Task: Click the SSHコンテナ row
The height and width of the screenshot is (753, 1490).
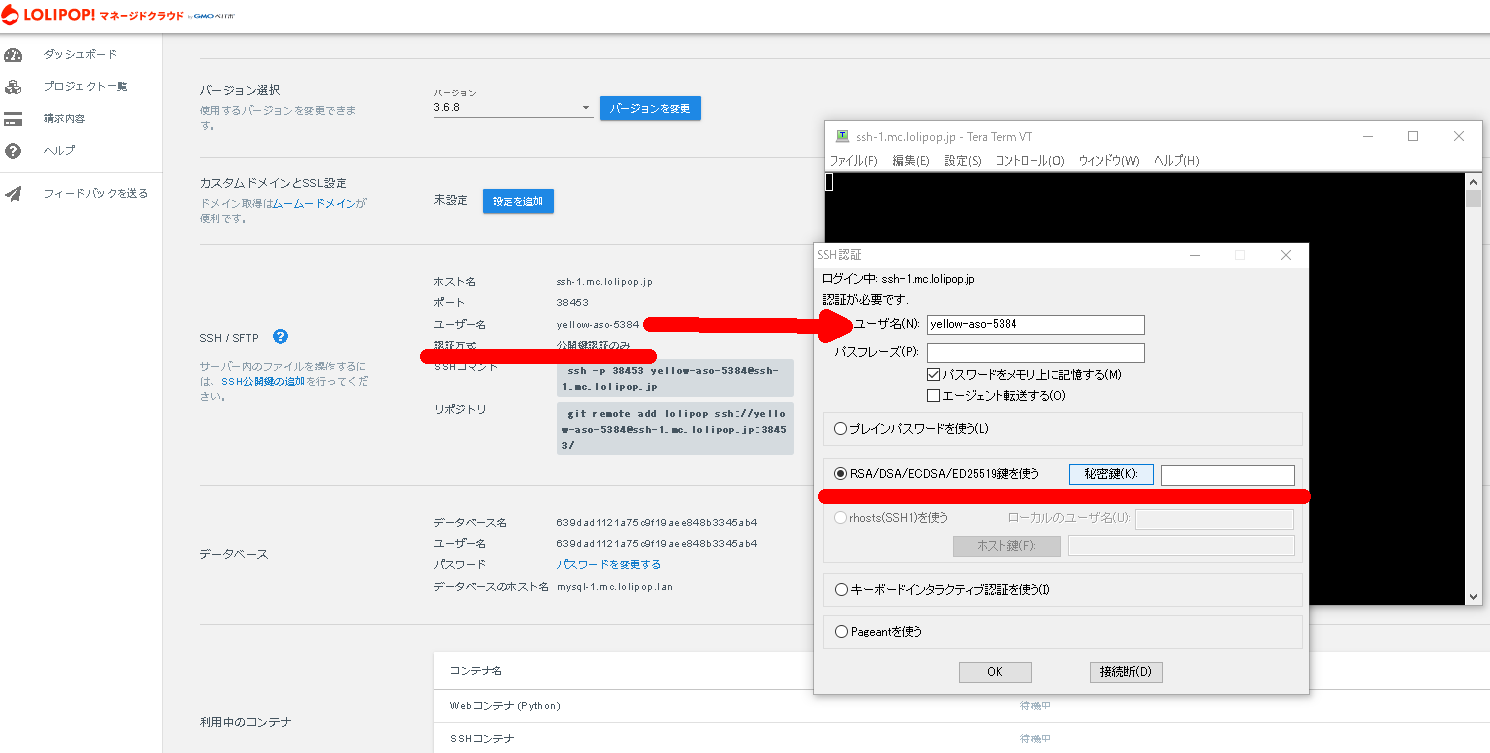Action: [x=961, y=738]
